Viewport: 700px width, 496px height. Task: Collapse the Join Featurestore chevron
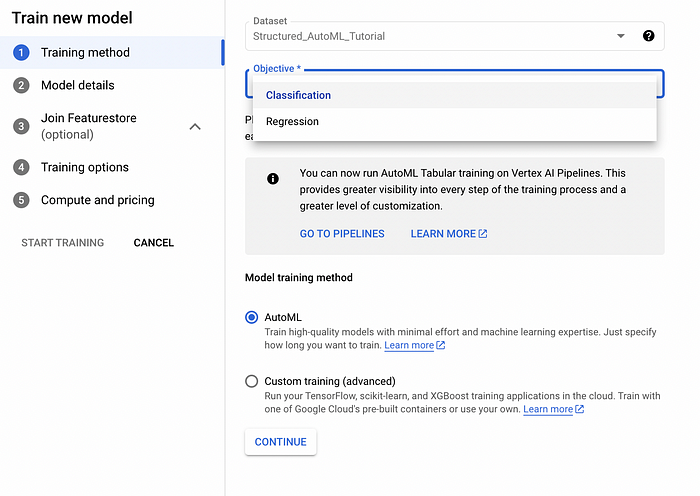(x=195, y=127)
